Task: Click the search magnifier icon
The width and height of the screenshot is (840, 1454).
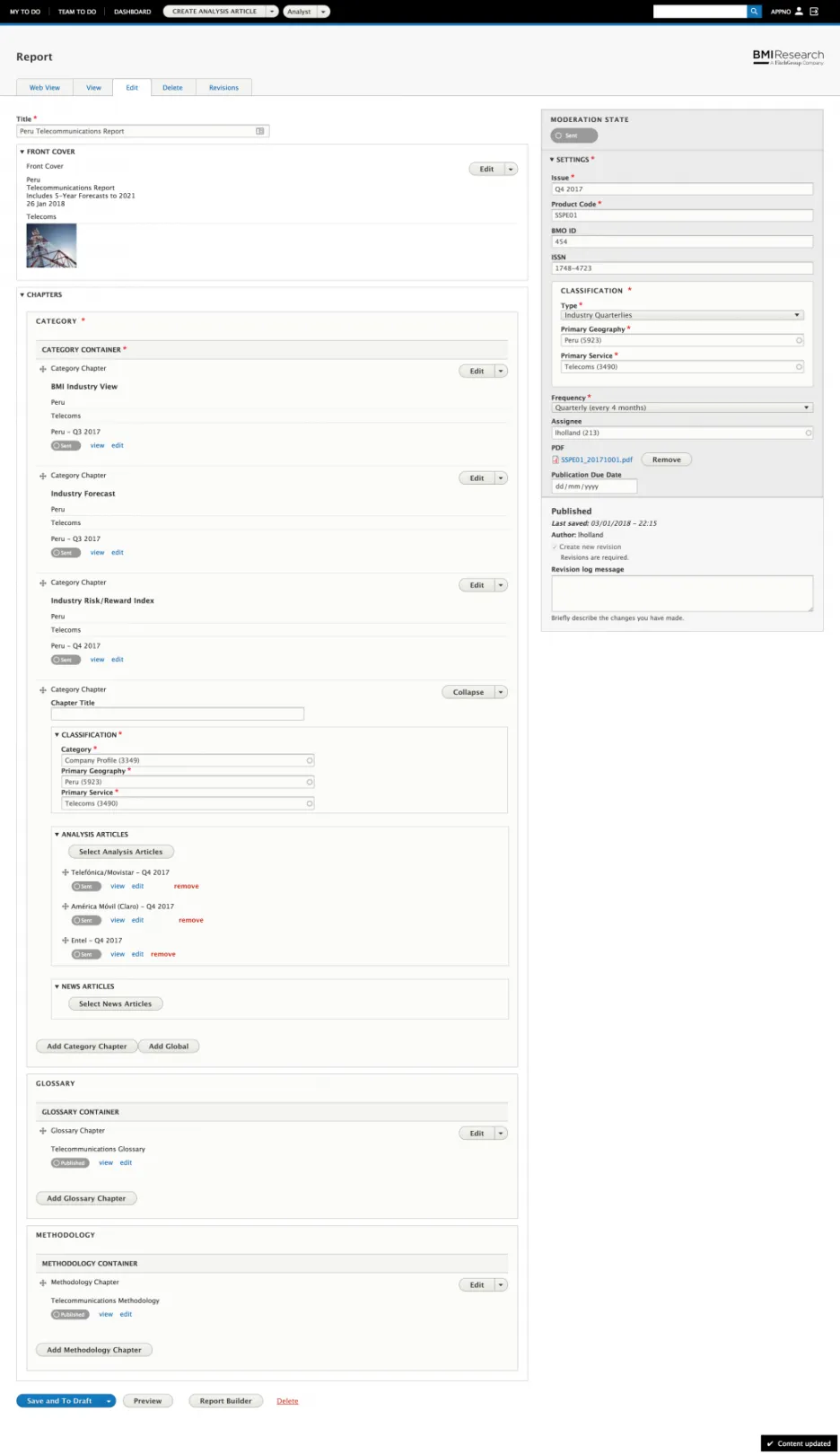Action: [754, 12]
